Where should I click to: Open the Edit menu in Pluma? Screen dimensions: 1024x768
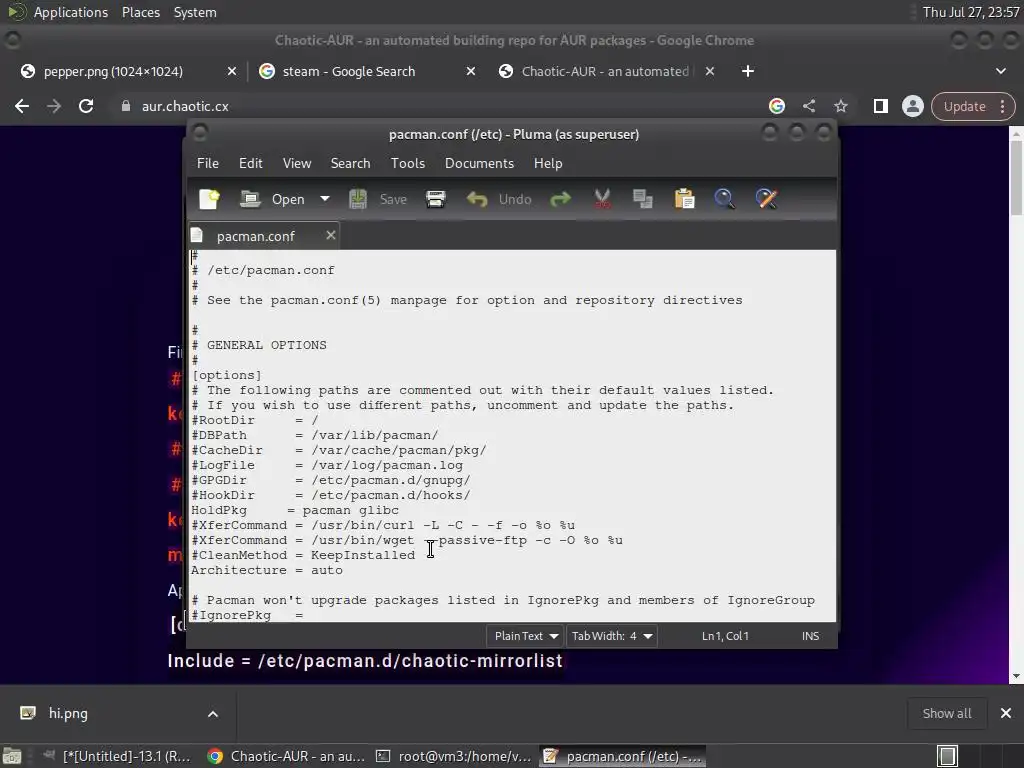tap(251, 163)
